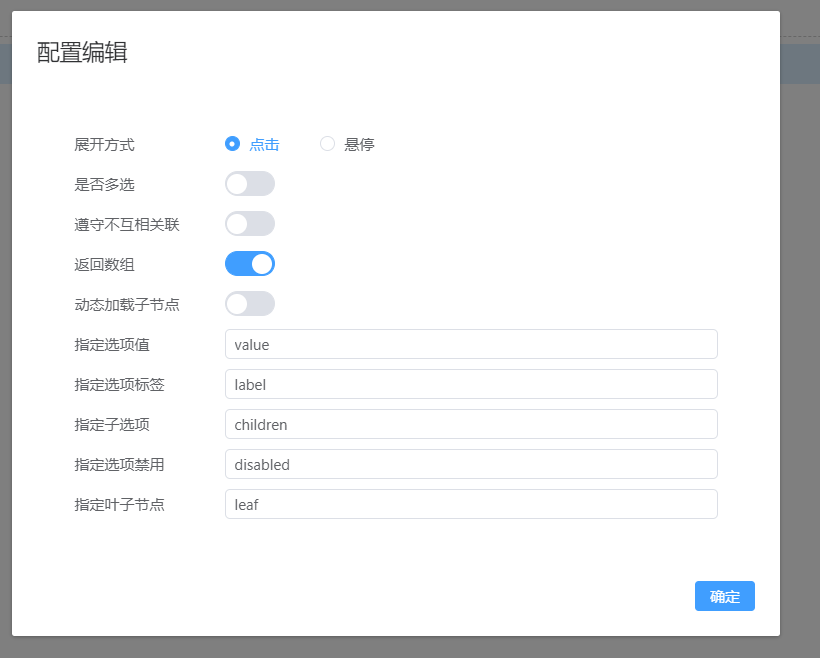
Task: Enable the 遵守不互相关联 switch
Action: coord(250,224)
